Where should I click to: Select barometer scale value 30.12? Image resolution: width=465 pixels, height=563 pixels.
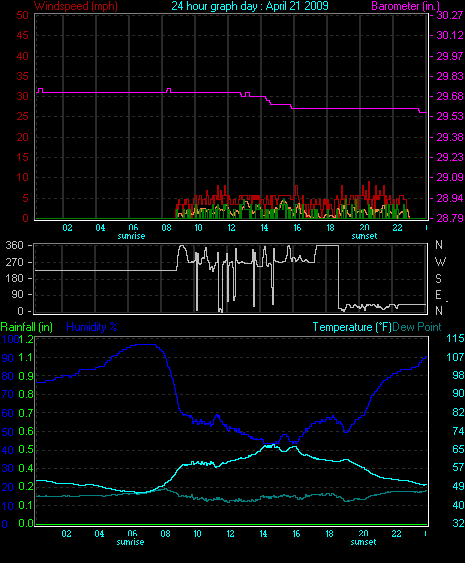(x=450, y=35)
